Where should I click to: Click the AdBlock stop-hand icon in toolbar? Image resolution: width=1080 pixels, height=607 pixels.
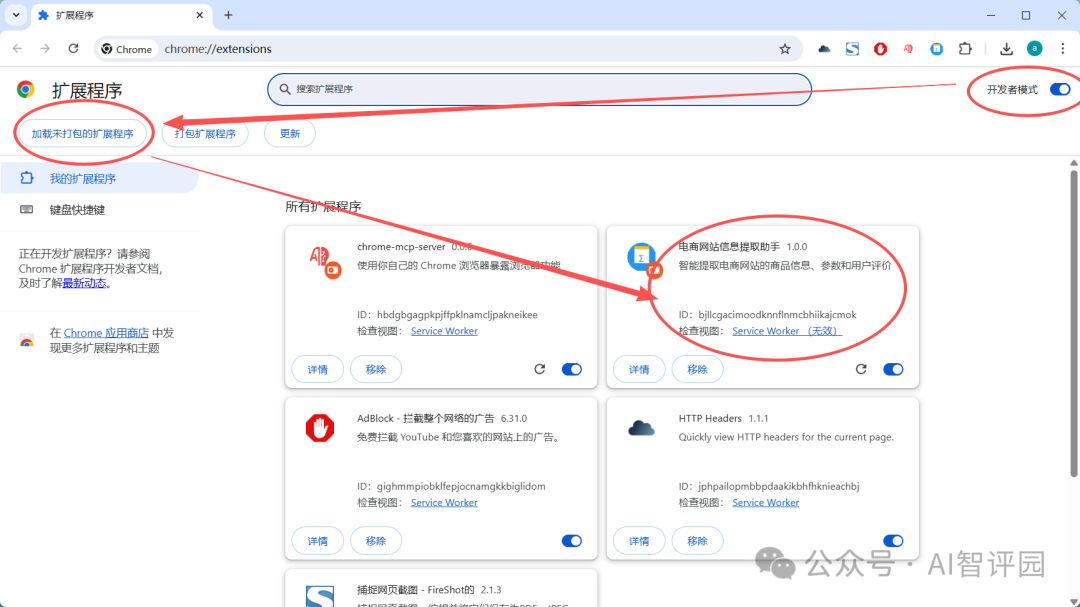[x=880, y=48]
